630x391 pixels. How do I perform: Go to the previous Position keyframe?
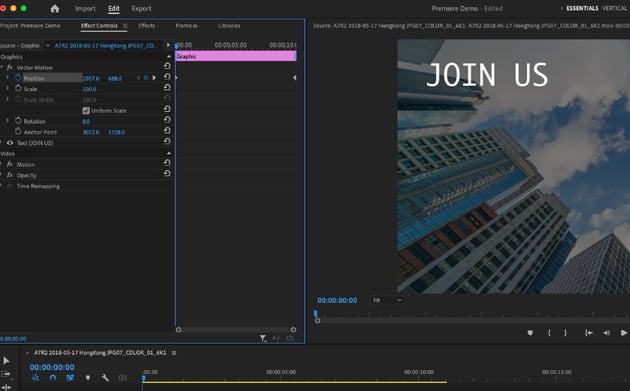tap(138, 78)
